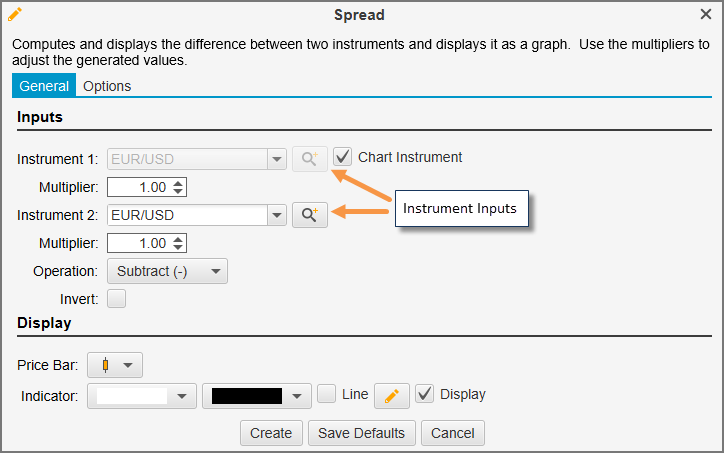Close the Spread dialog

706,14
